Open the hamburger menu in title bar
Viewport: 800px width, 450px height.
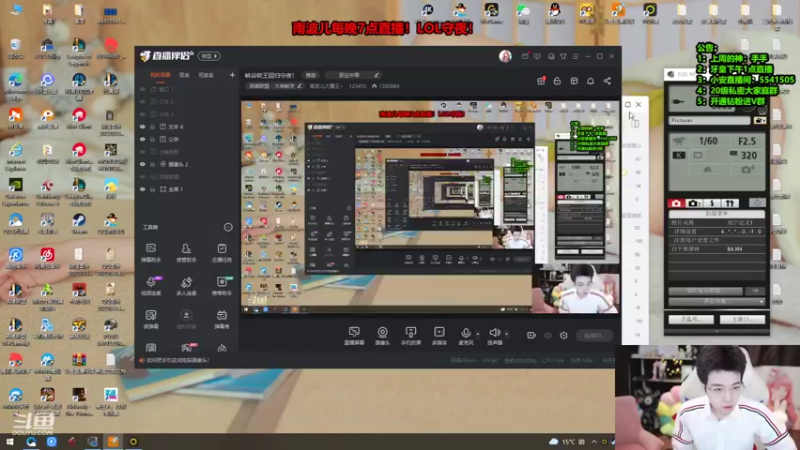(x=575, y=56)
